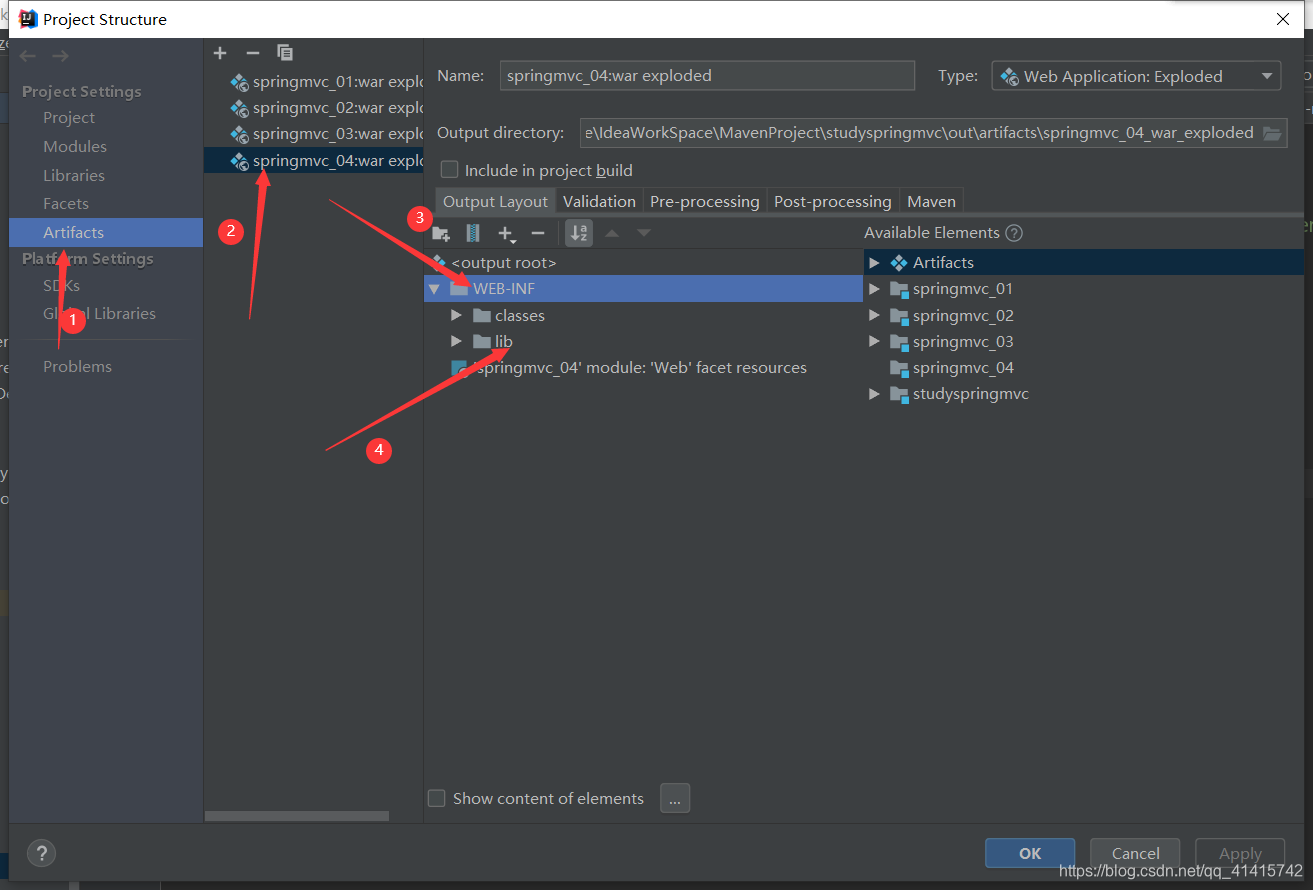Viewport: 1313px width, 890px height.
Task: Select the classes folder row
Action: pyautogui.click(x=643, y=315)
